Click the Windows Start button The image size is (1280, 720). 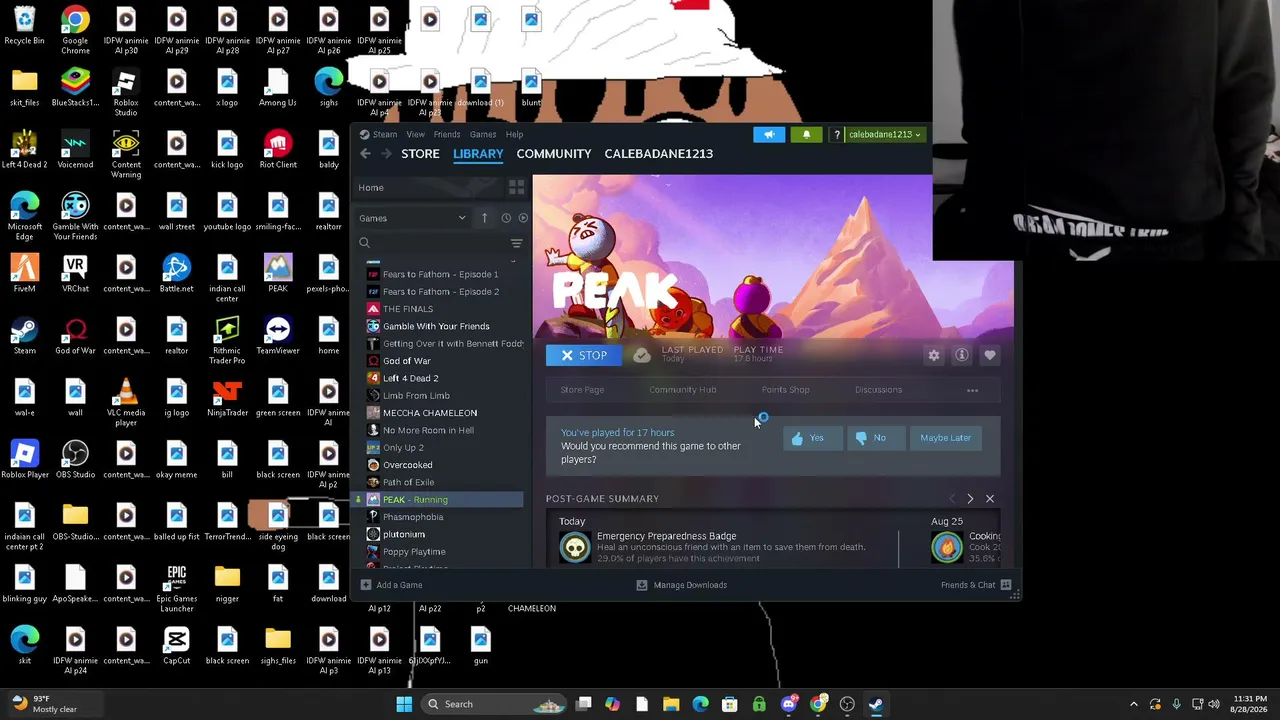[x=404, y=704]
